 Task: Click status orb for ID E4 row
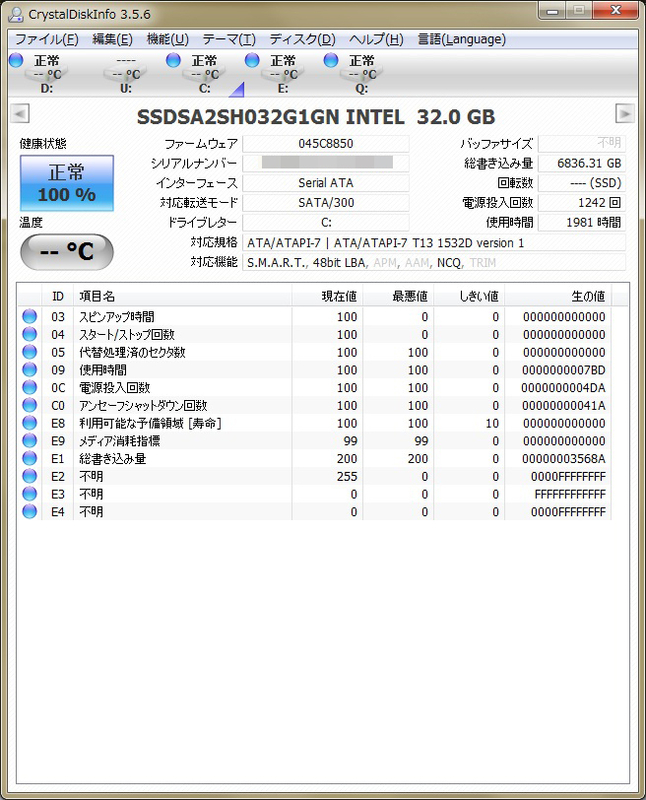(x=30, y=511)
